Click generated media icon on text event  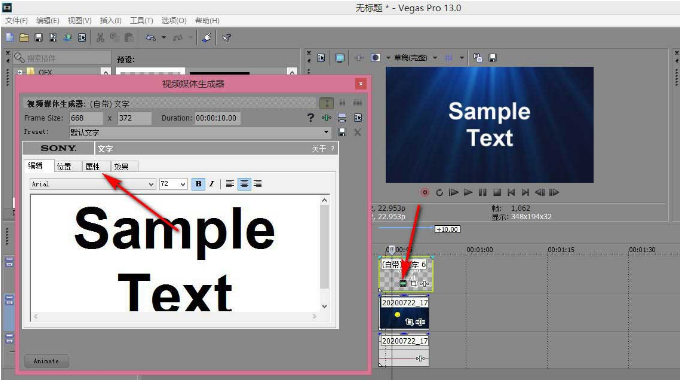point(402,283)
